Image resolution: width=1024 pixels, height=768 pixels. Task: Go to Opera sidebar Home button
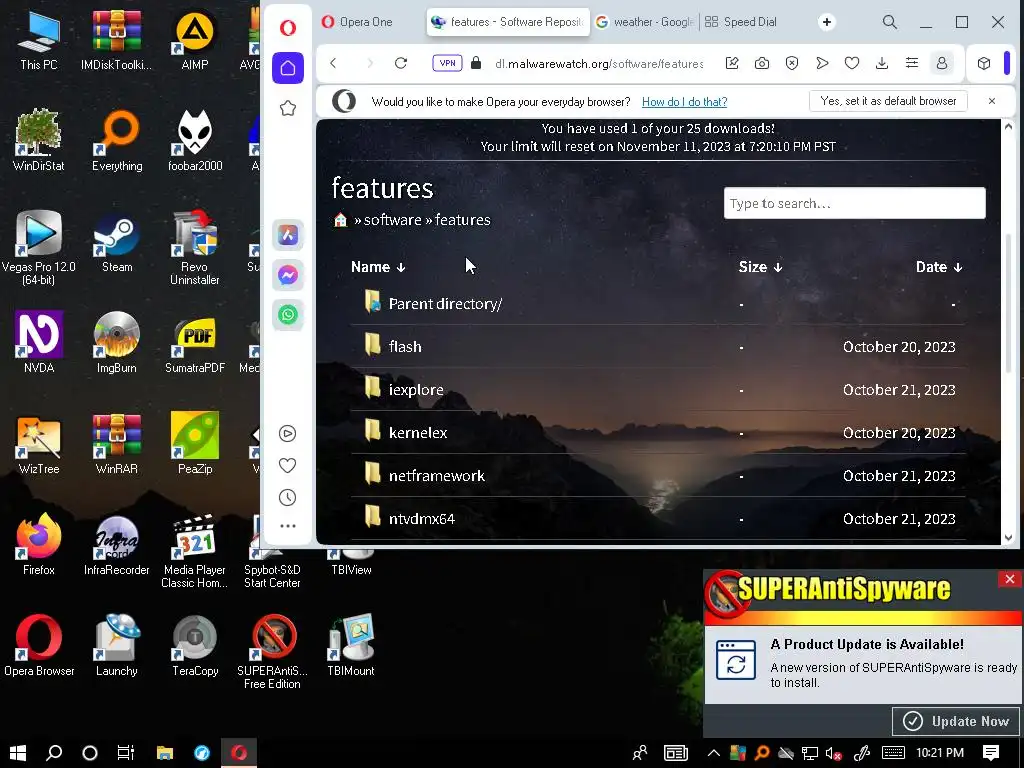pos(288,68)
